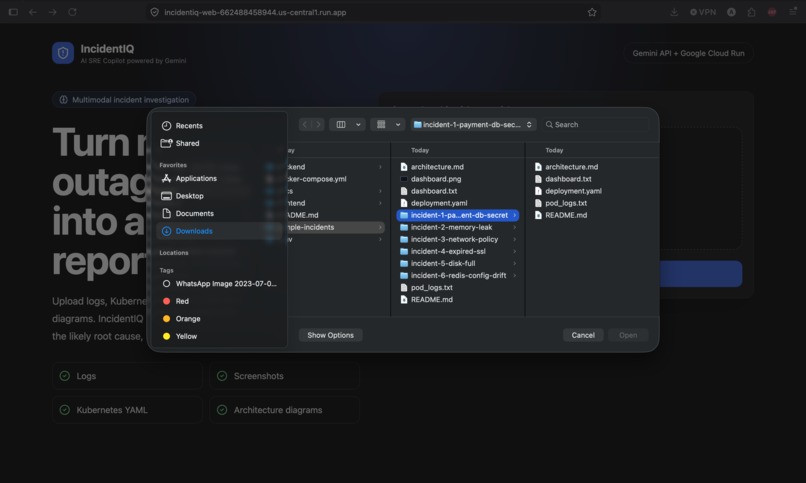This screenshot has height=483, width=806.
Task: Expand chevron beside incident-2-memory-leak
Action: [x=515, y=227]
